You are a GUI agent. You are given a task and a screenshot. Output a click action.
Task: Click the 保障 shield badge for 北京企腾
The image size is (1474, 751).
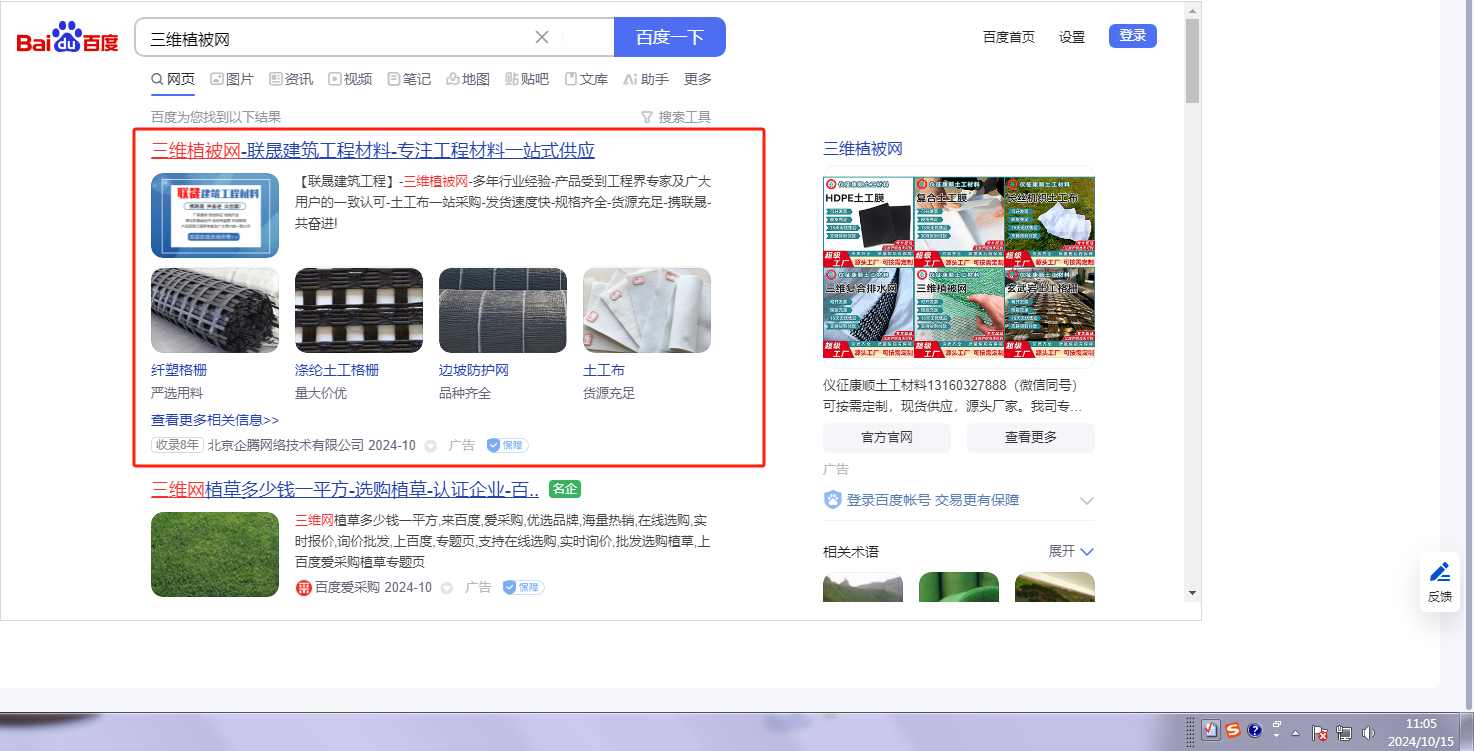point(508,445)
